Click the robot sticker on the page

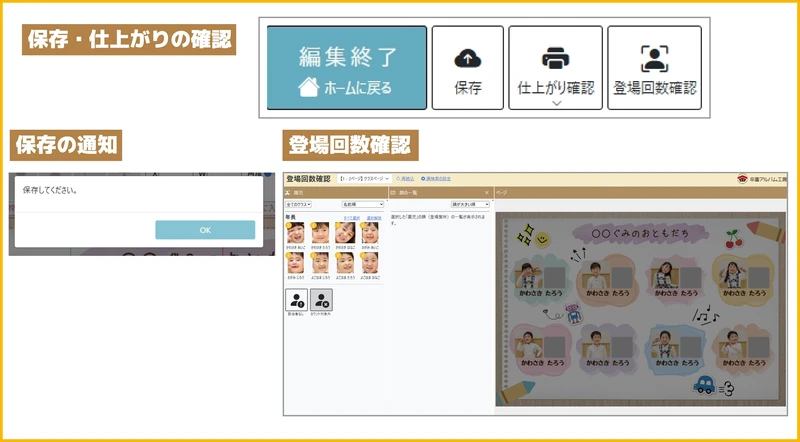pos(573,312)
